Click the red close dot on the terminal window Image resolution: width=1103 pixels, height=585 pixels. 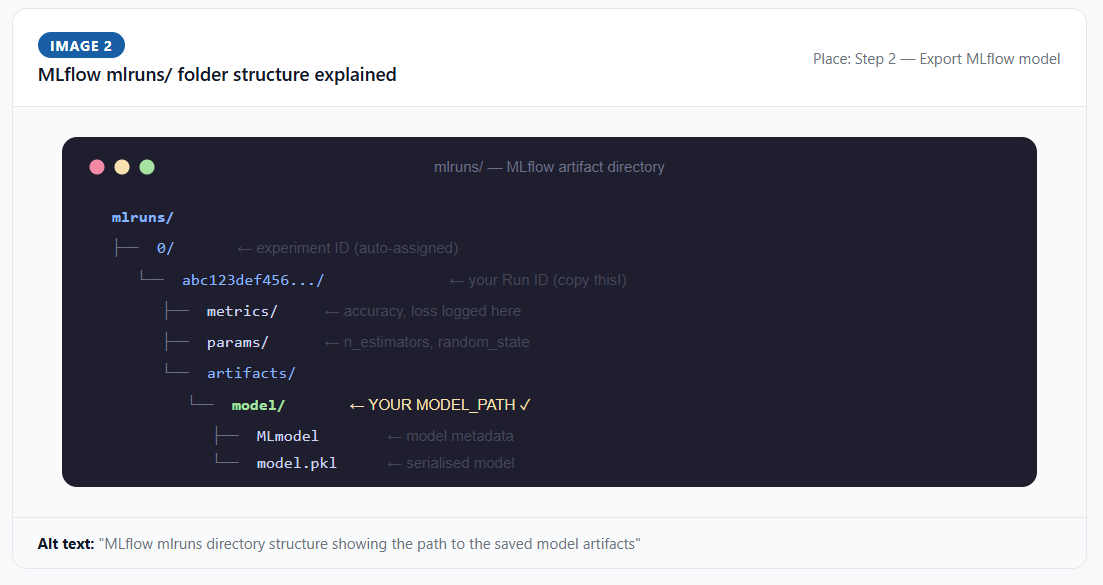pyautogui.click(x=97, y=167)
